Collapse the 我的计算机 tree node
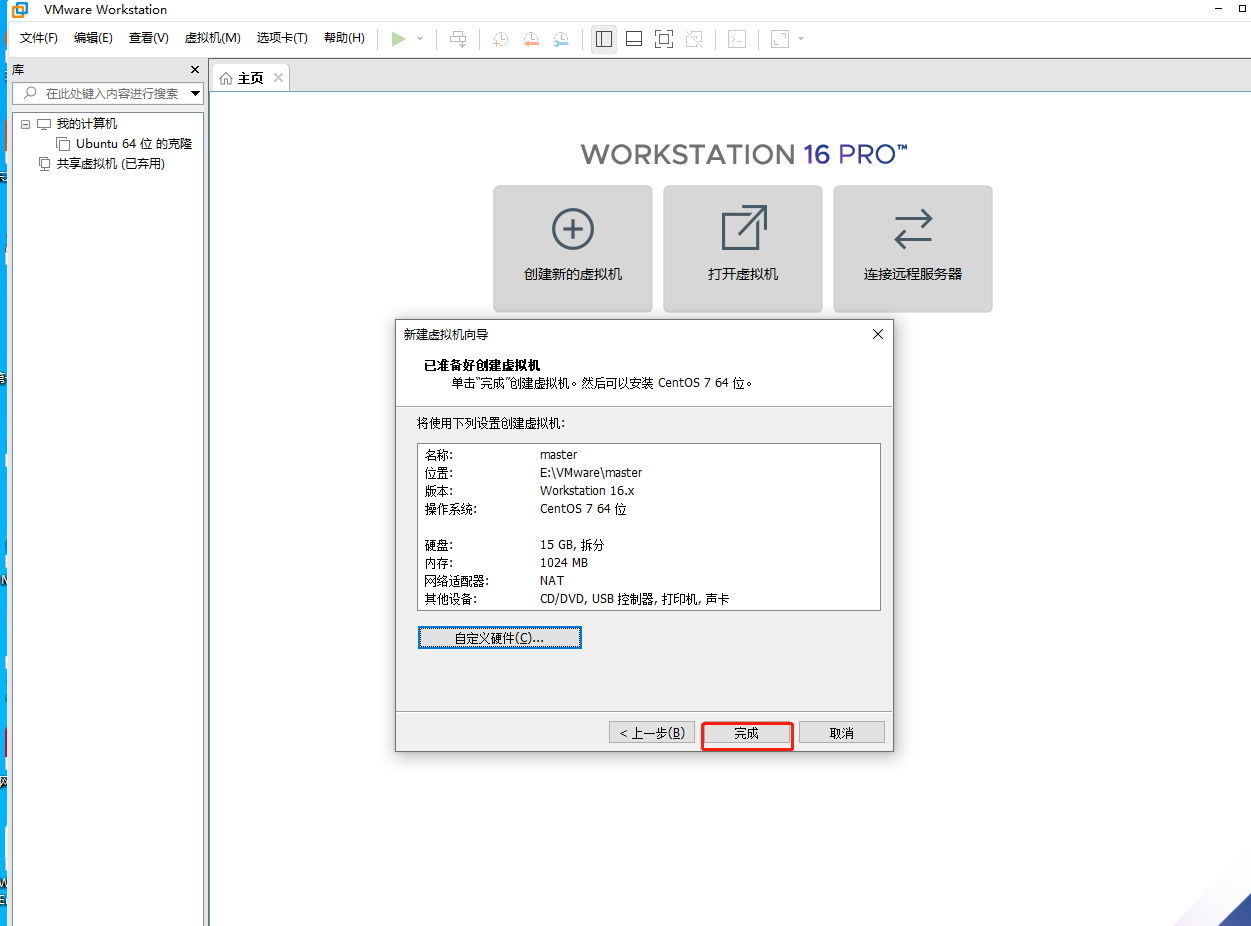This screenshot has height=926, width=1251. (26, 124)
